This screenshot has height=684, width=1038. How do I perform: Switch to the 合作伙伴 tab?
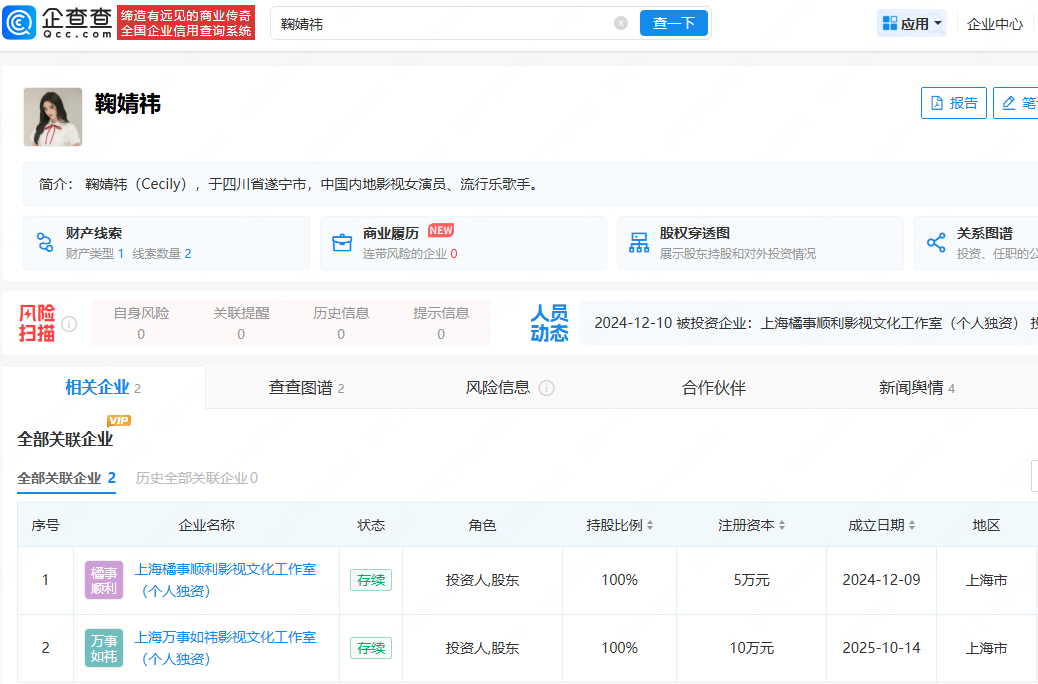tap(713, 388)
